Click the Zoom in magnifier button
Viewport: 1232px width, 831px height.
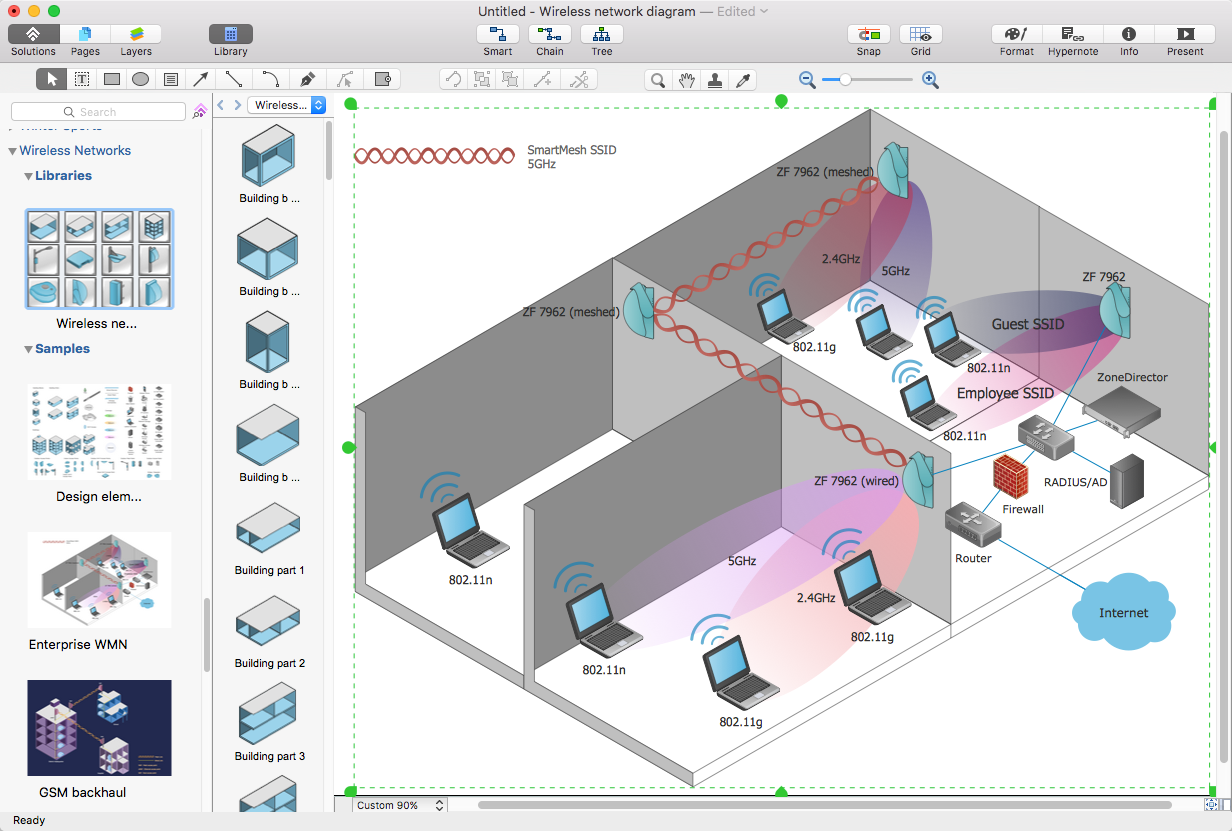click(930, 80)
